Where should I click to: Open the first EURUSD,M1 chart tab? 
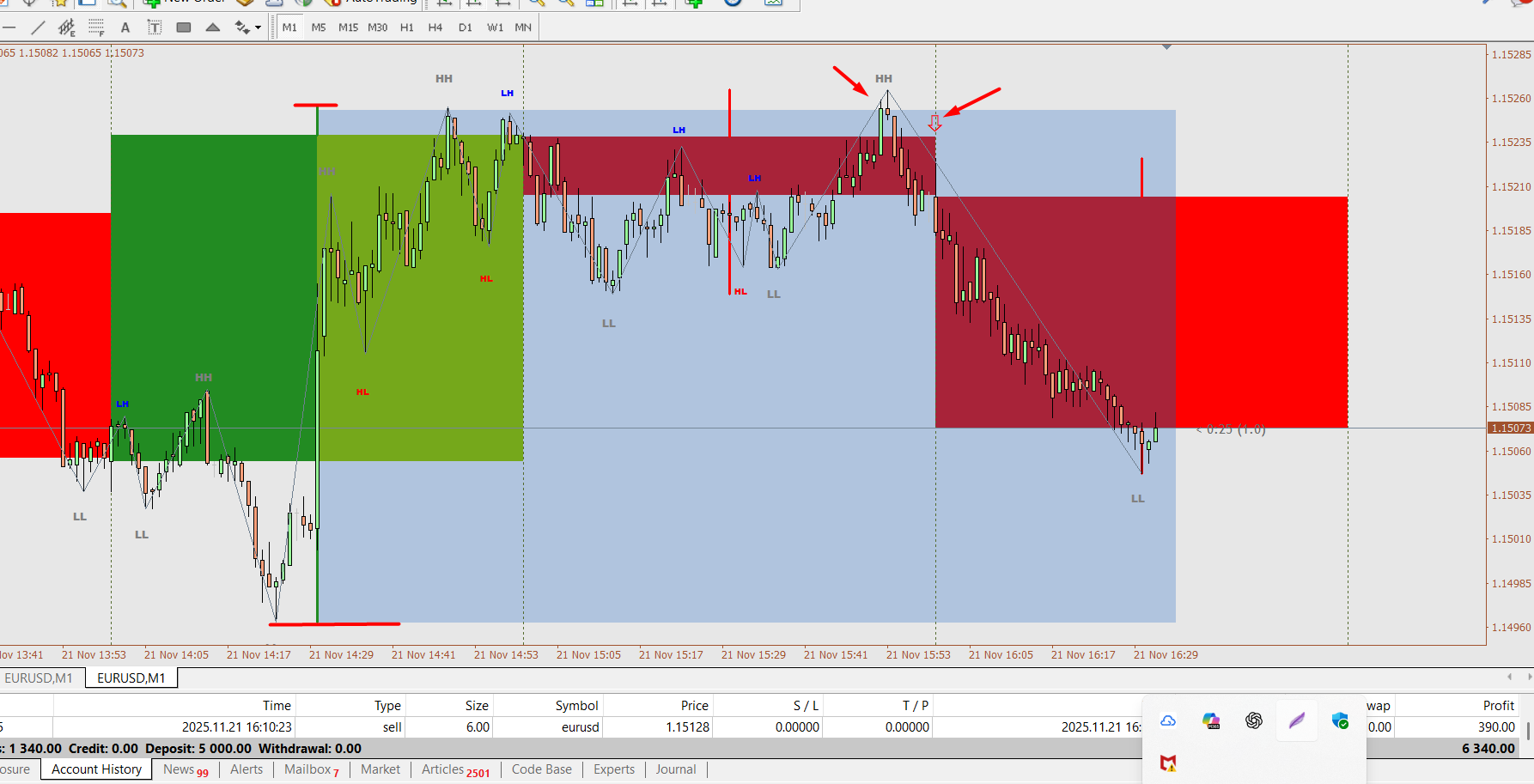click(x=39, y=678)
